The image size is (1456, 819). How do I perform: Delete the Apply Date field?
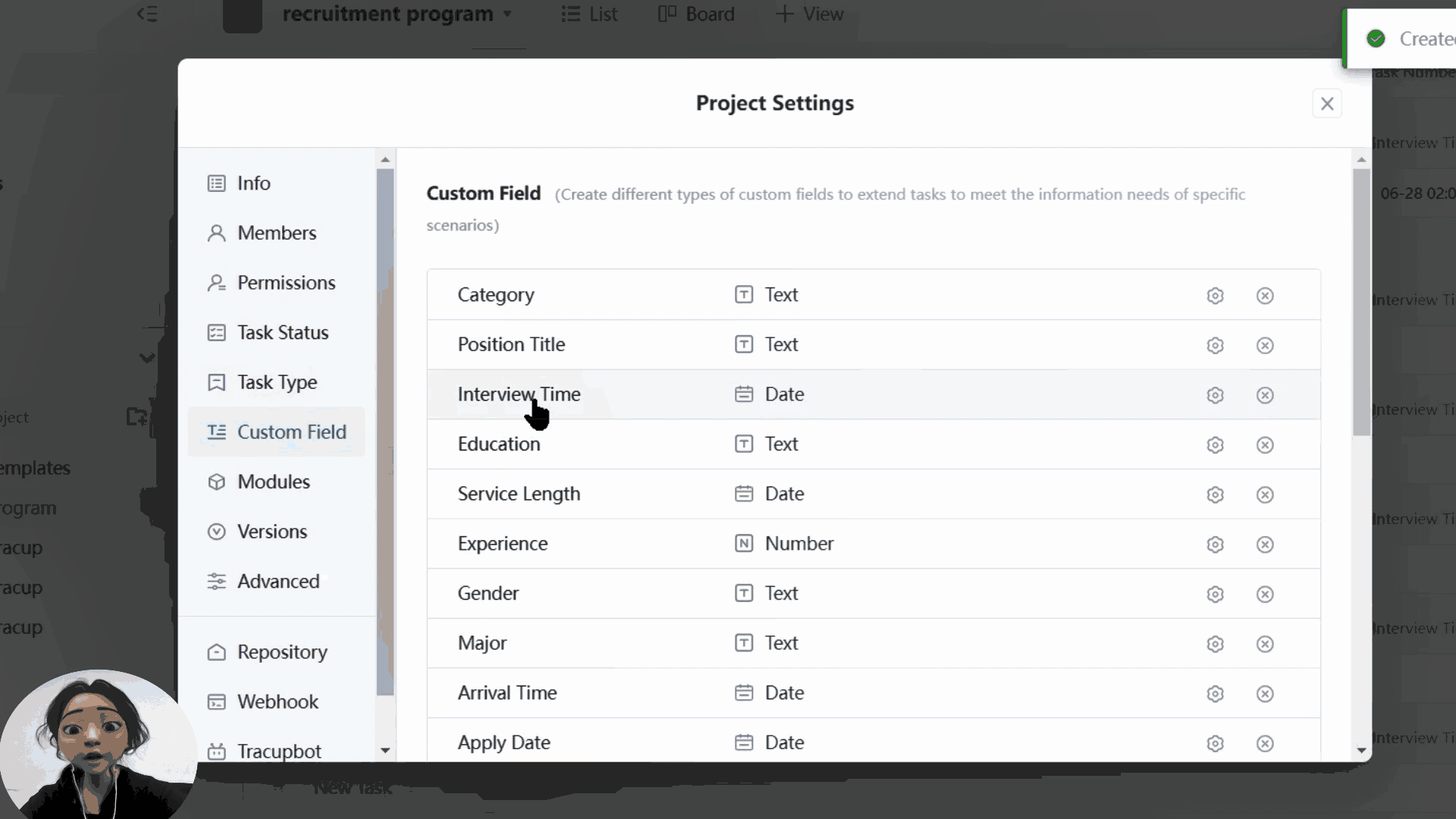pos(1264,744)
